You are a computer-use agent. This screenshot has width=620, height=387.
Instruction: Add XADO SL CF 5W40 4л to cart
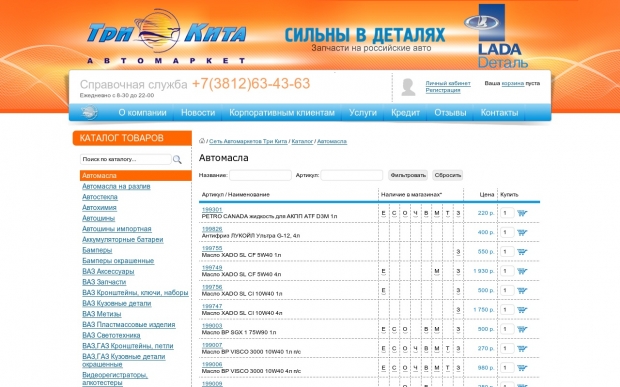(x=522, y=271)
